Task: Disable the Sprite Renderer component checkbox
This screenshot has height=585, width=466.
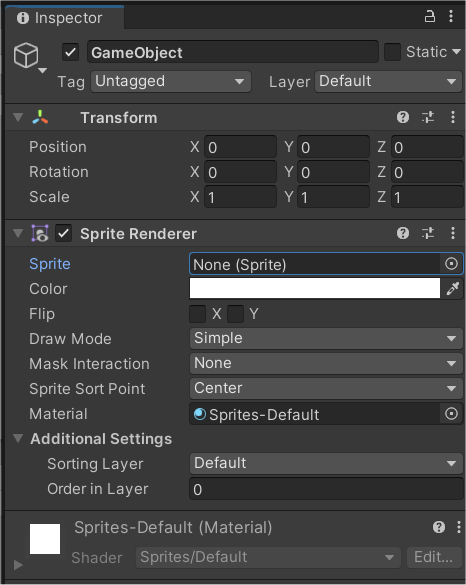Action: tap(63, 234)
